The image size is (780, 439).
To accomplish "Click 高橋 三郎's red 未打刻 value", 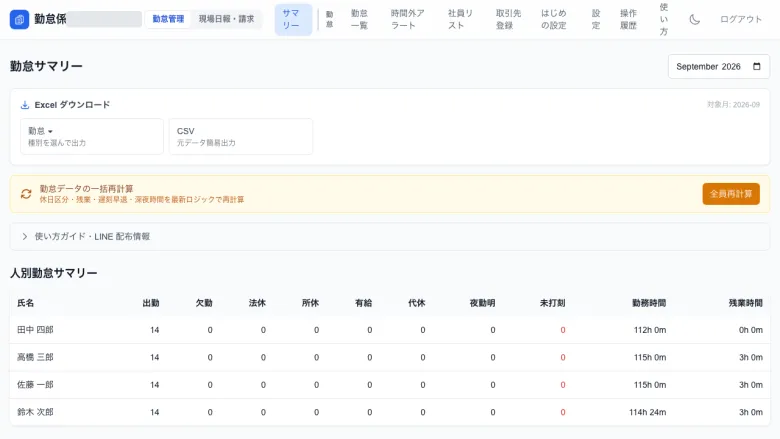I will pyautogui.click(x=563, y=357).
